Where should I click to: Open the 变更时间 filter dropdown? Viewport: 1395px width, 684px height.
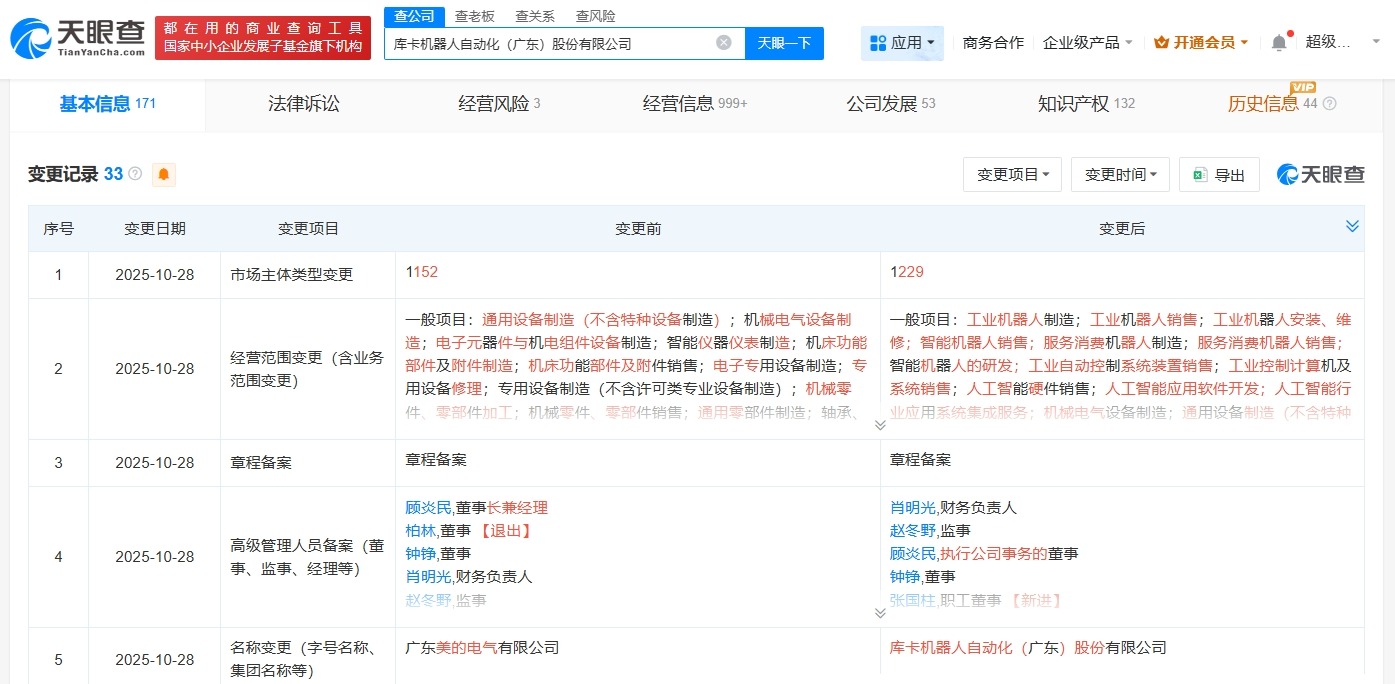pos(1119,174)
